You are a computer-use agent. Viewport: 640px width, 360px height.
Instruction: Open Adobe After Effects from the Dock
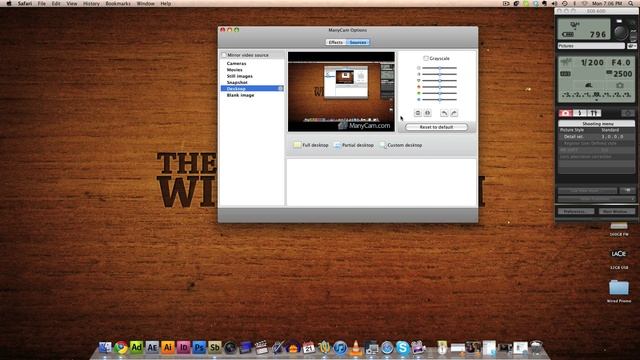click(152, 347)
